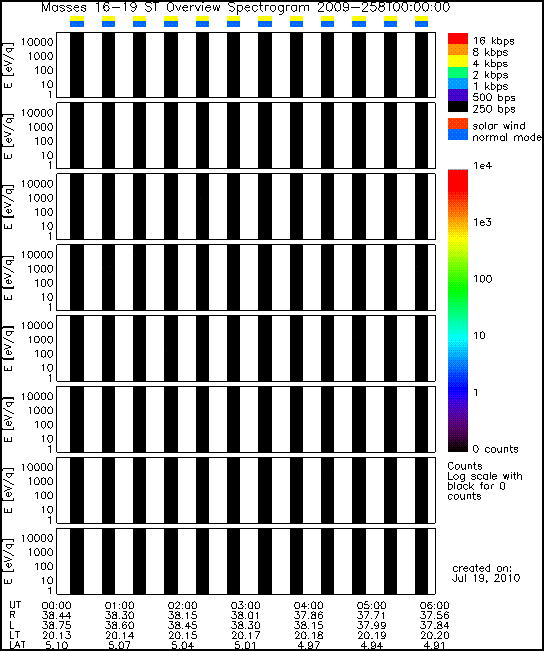Click the first yellow-blue telemetry indicator at top
The height and width of the screenshot is (651, 544).
click(77, 22)
